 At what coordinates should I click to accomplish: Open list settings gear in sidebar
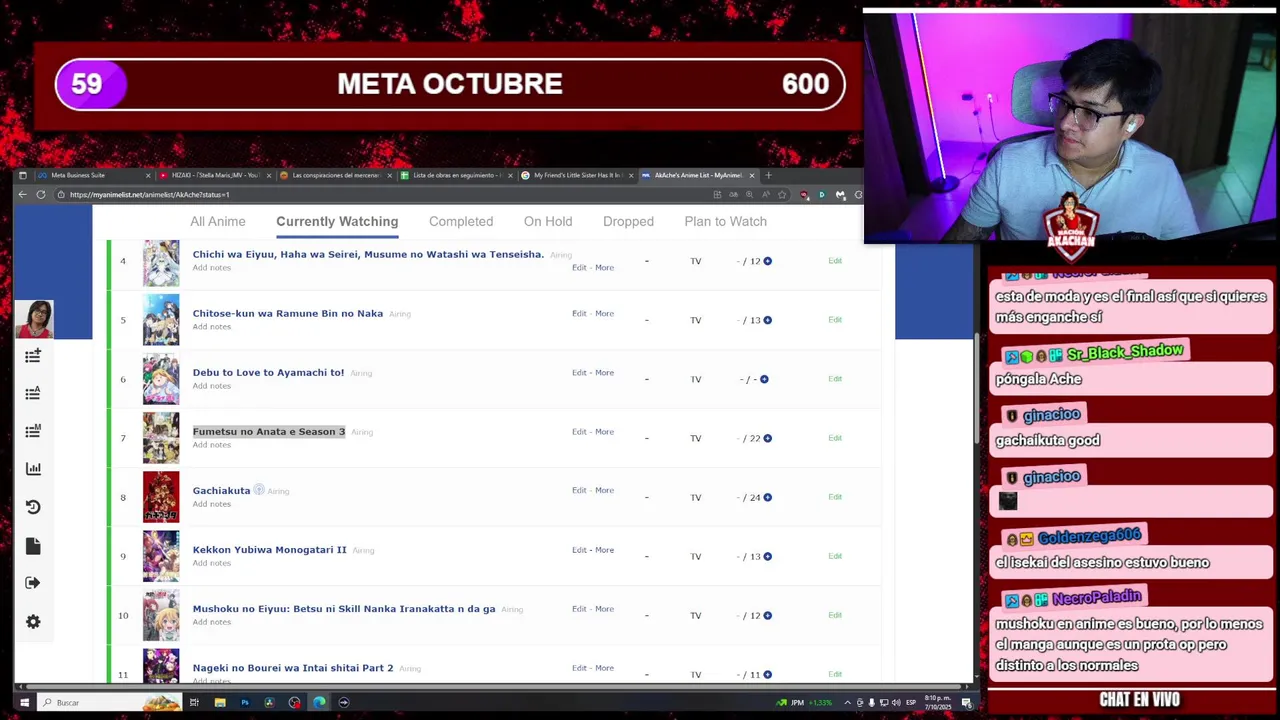(33, 621)
